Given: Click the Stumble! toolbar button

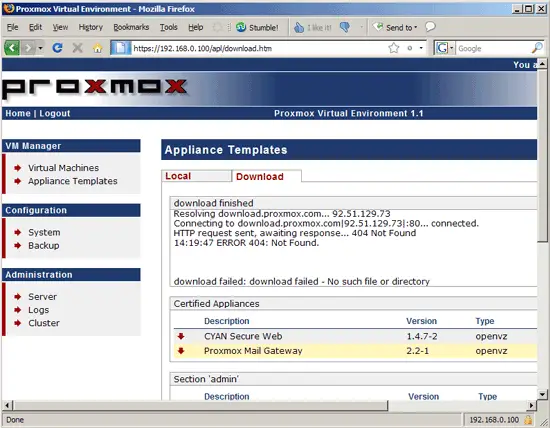Looking at the screenshot, I should [257, 27].
